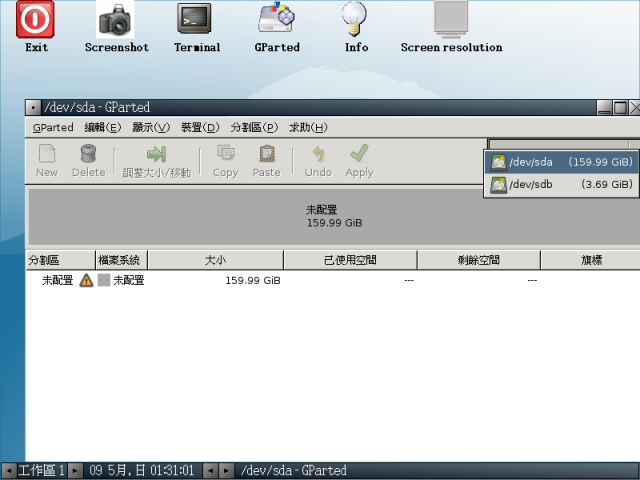Click the 檔案系統 column header
The image size is (640, 480).
[x=122, y=260]
